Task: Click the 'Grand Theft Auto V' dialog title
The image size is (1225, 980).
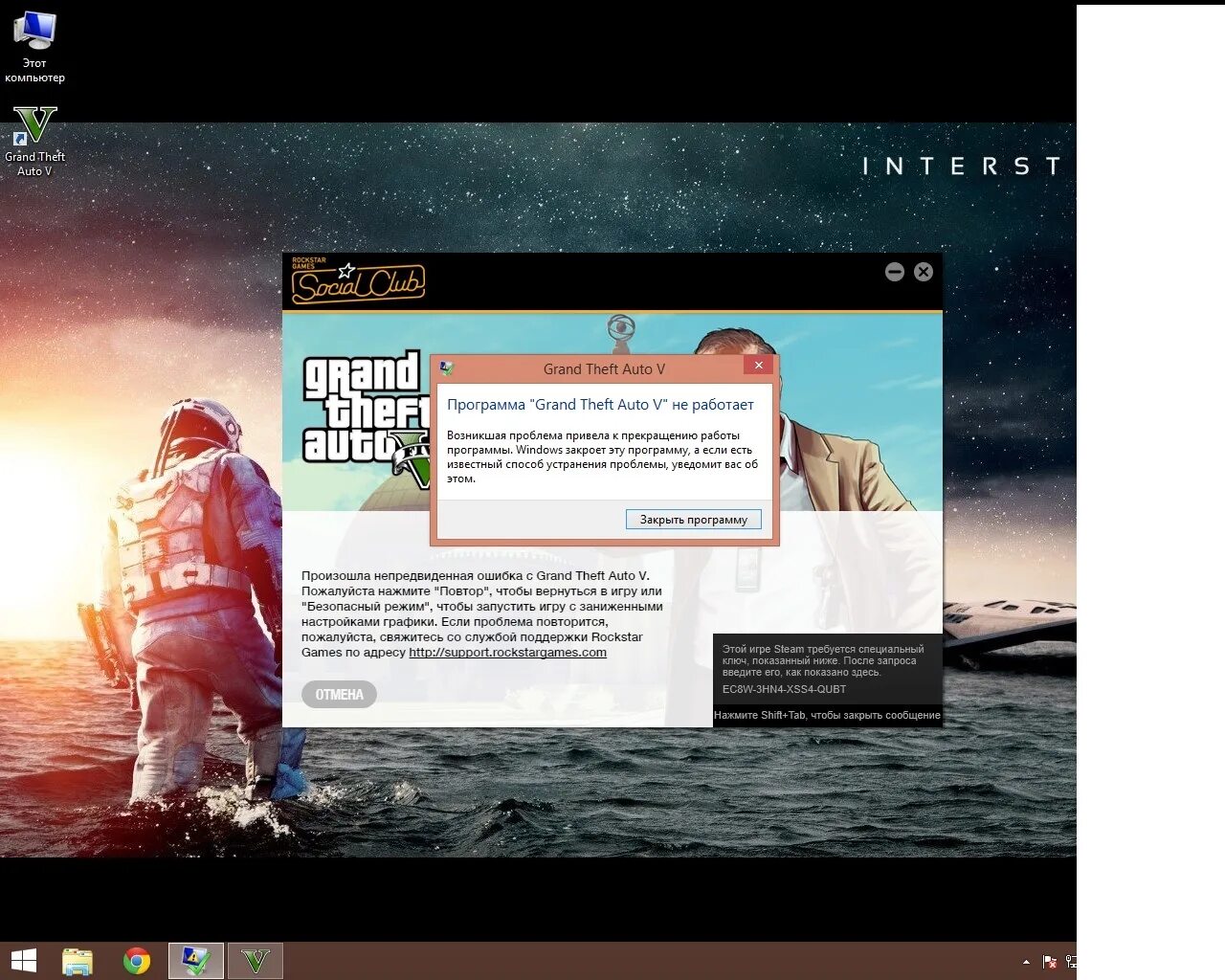Action: (604, 369)
